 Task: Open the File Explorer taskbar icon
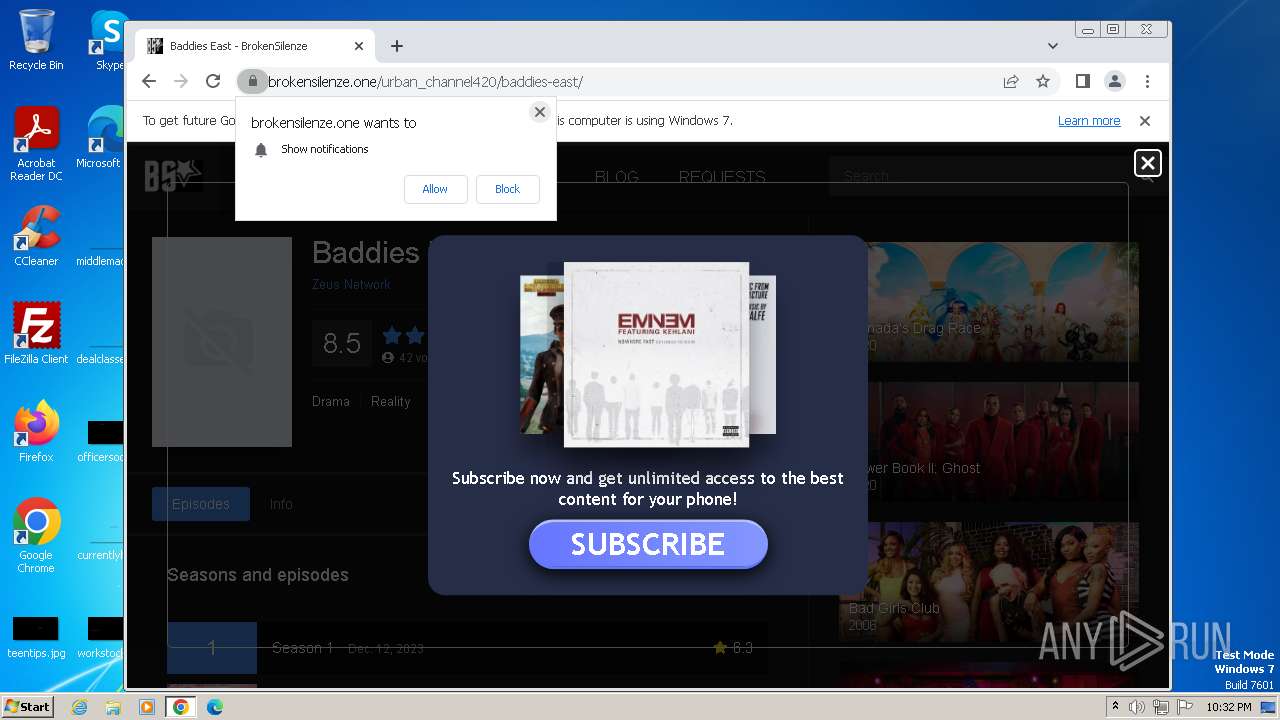113,707
